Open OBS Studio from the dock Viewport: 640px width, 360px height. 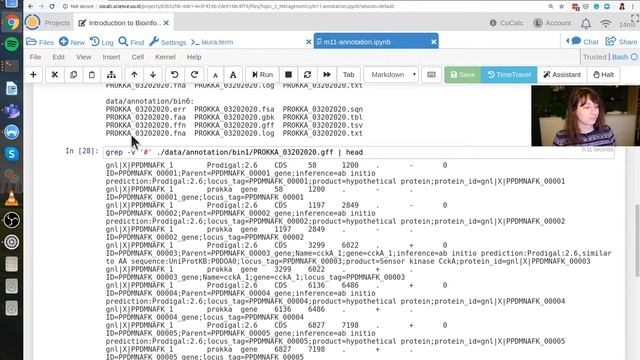(x=11, y=220)
